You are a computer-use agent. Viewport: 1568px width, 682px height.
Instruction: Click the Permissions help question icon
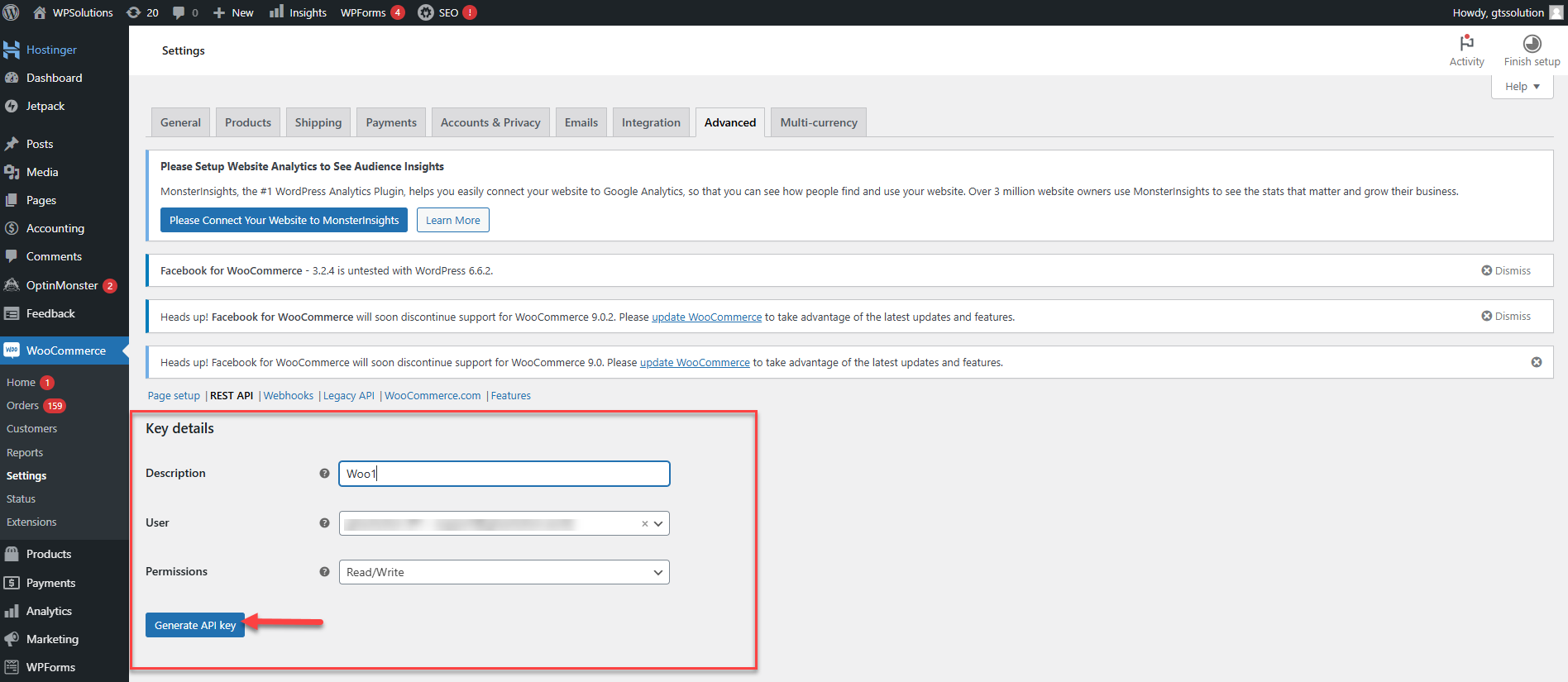[x=324, y=572]
